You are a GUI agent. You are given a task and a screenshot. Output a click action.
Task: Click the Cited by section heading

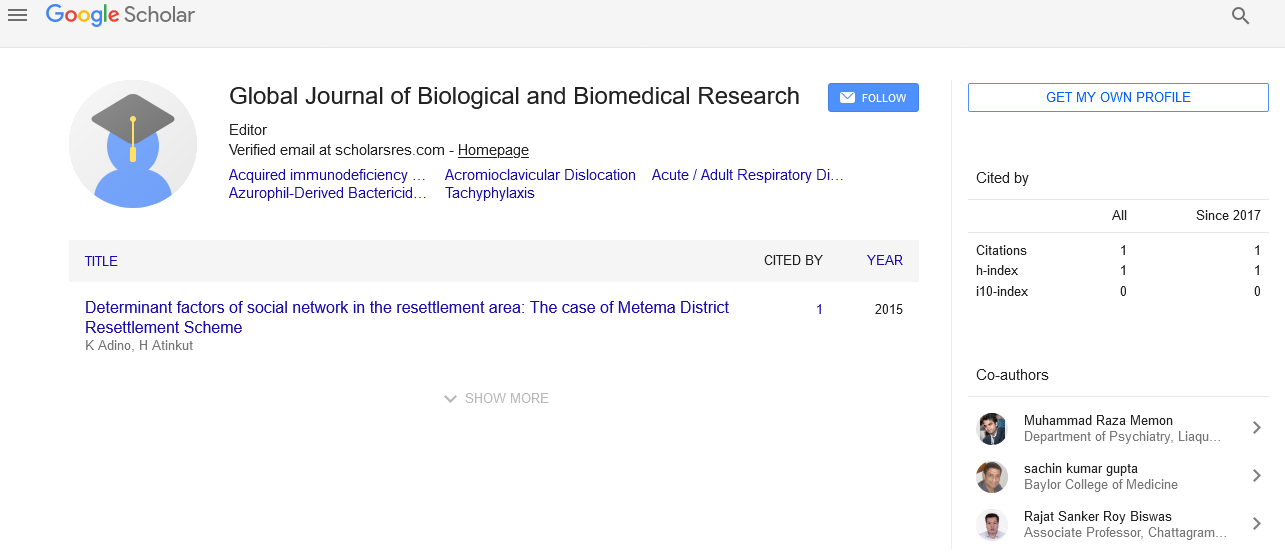point(1002,178)
